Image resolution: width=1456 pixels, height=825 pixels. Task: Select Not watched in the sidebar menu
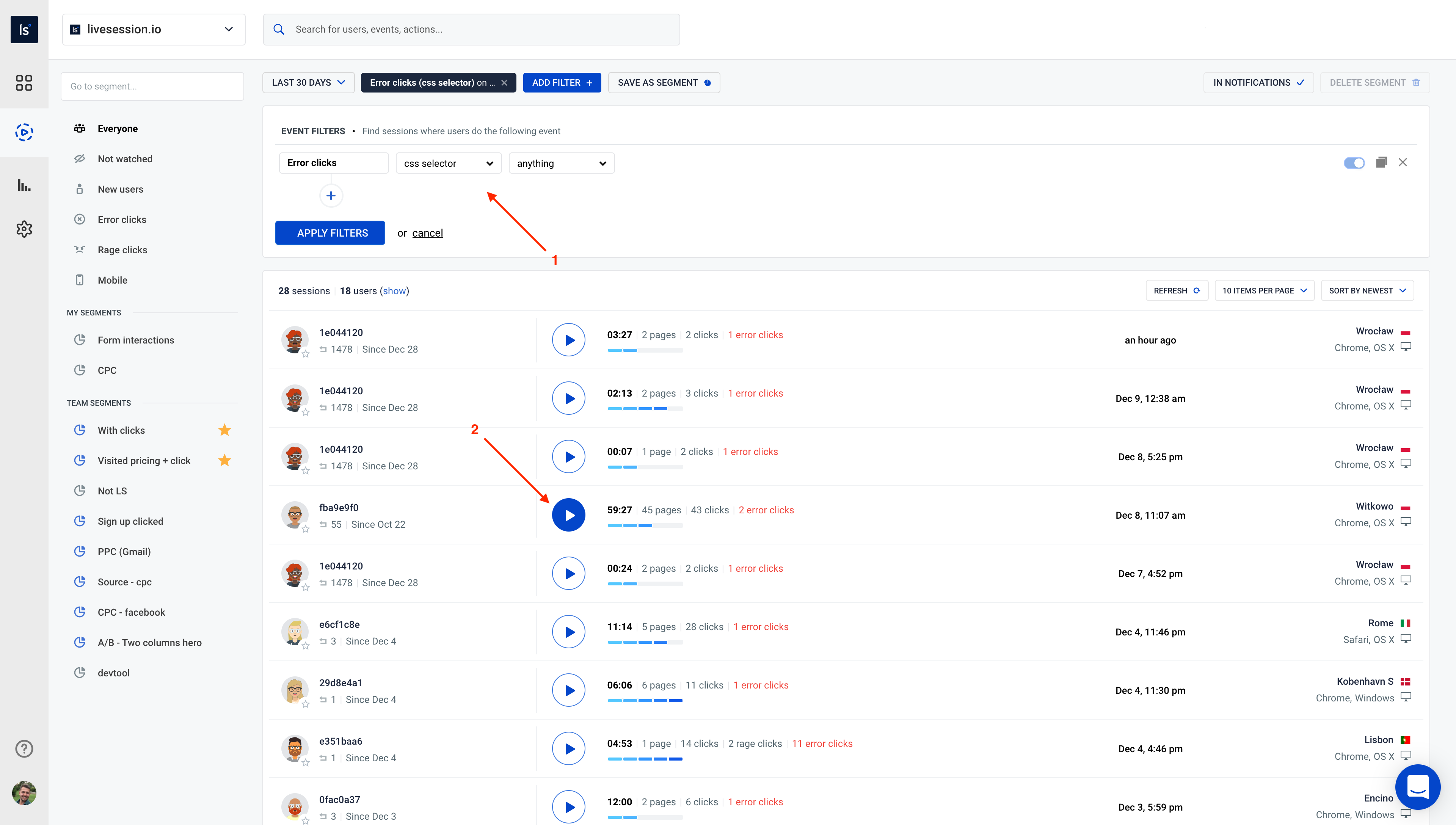(125, 158)
